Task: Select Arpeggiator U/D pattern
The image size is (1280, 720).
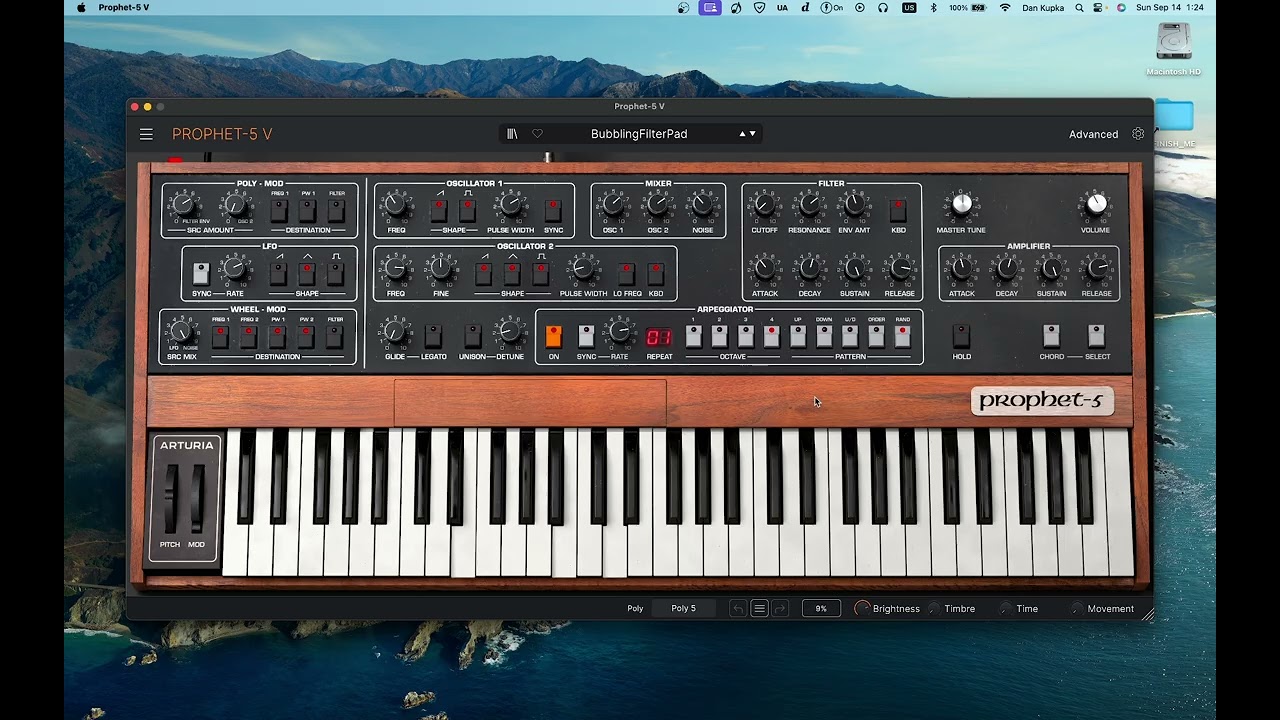Action: 850,336
